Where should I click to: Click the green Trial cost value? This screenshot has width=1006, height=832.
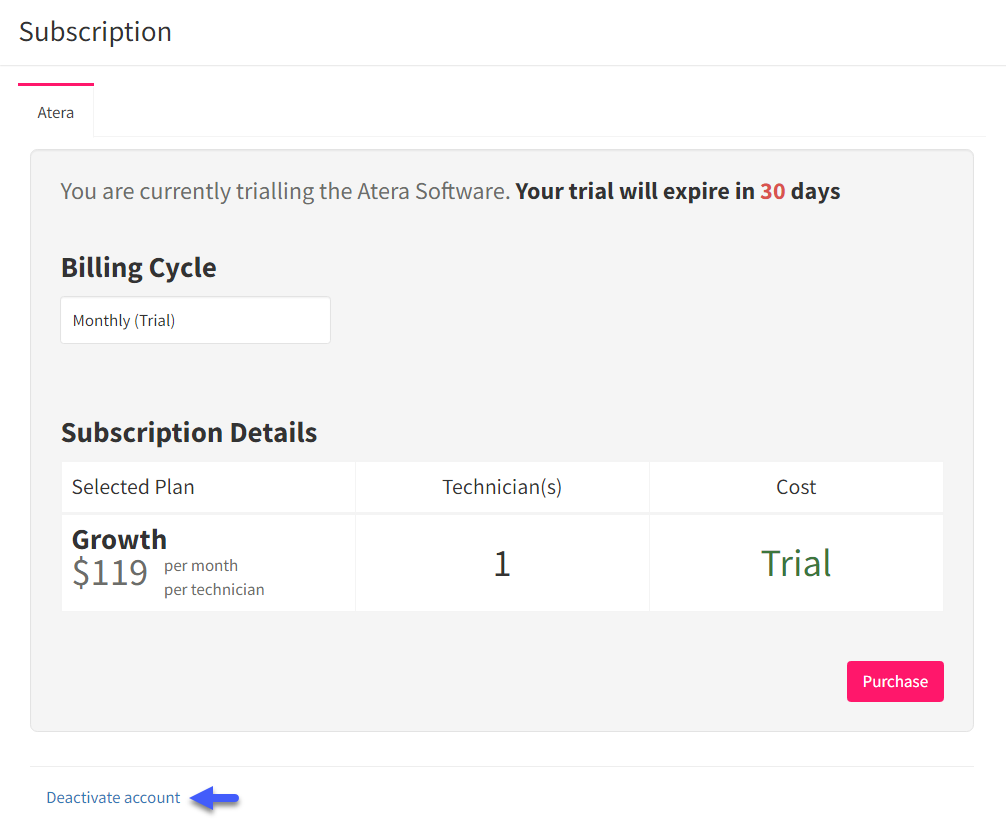796,563
